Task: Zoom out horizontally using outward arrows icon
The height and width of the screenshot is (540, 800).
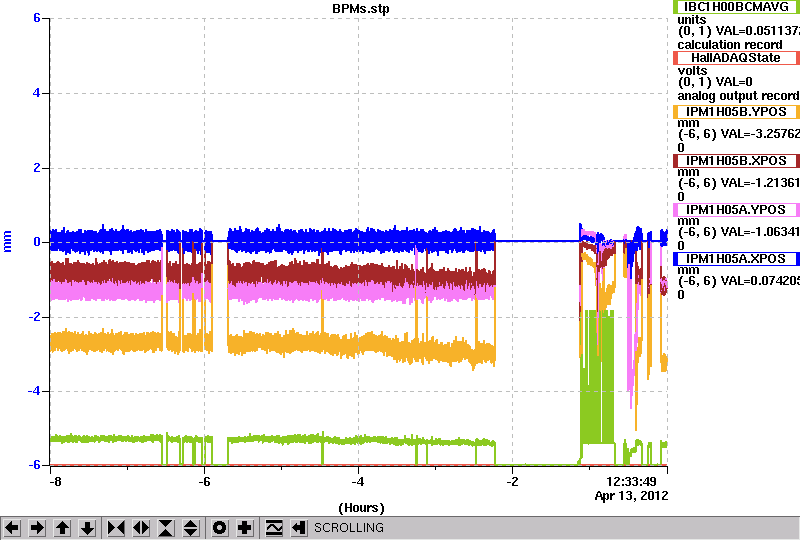Action: coord(141,528)
